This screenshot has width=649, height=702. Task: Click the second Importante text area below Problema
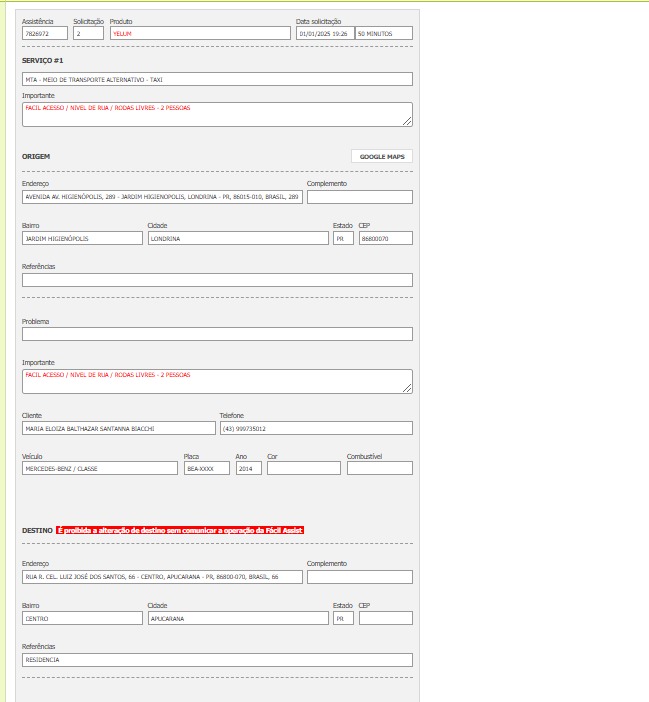(217, 381)
